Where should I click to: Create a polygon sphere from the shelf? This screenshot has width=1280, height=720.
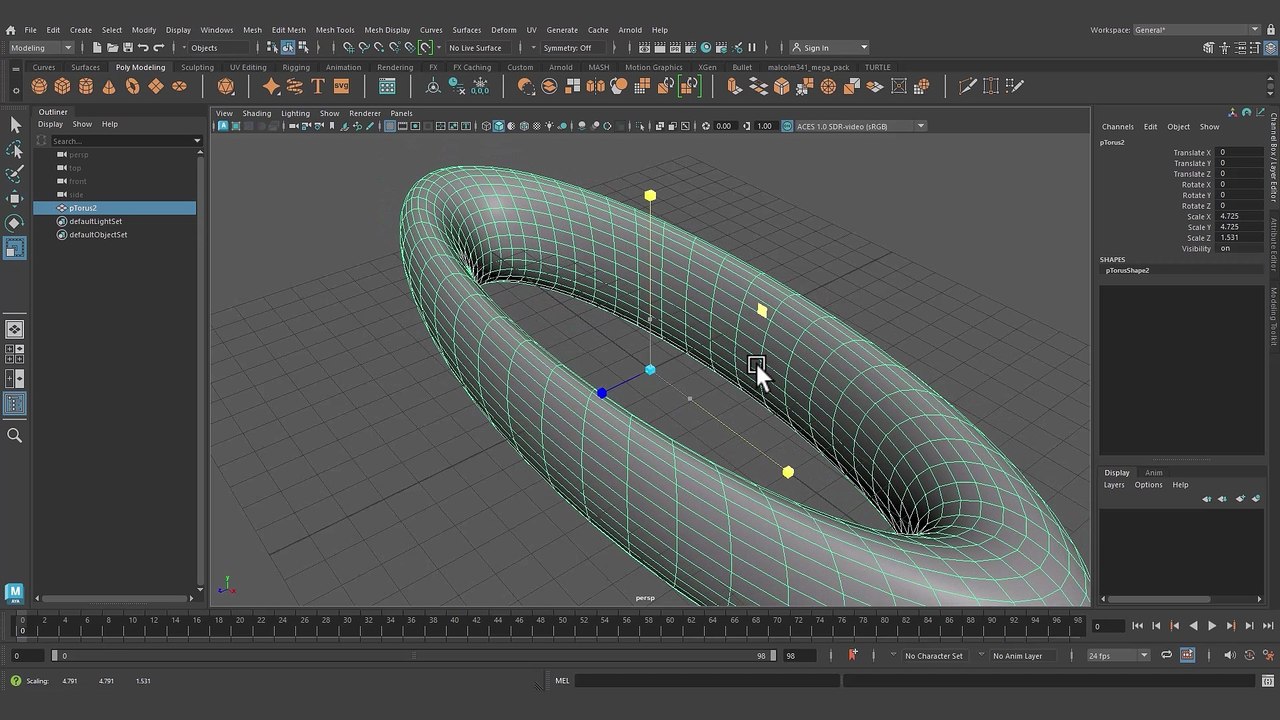click(40, 87)
